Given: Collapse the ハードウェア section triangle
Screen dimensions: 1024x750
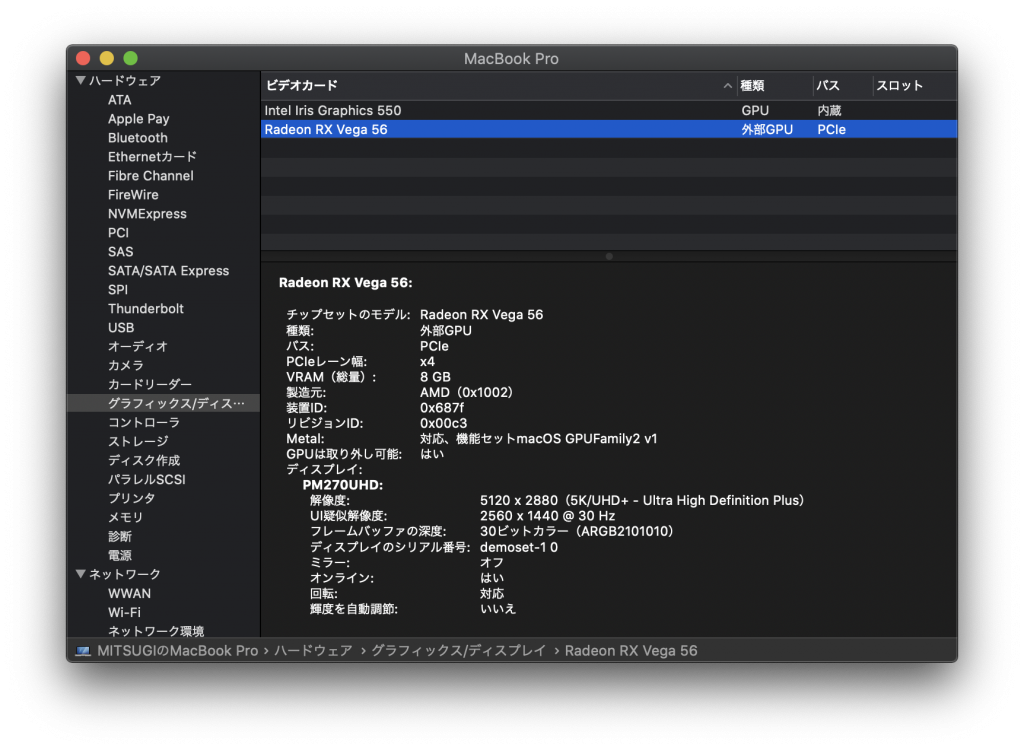Looking at the screenshot, I should tap(81, 80).
